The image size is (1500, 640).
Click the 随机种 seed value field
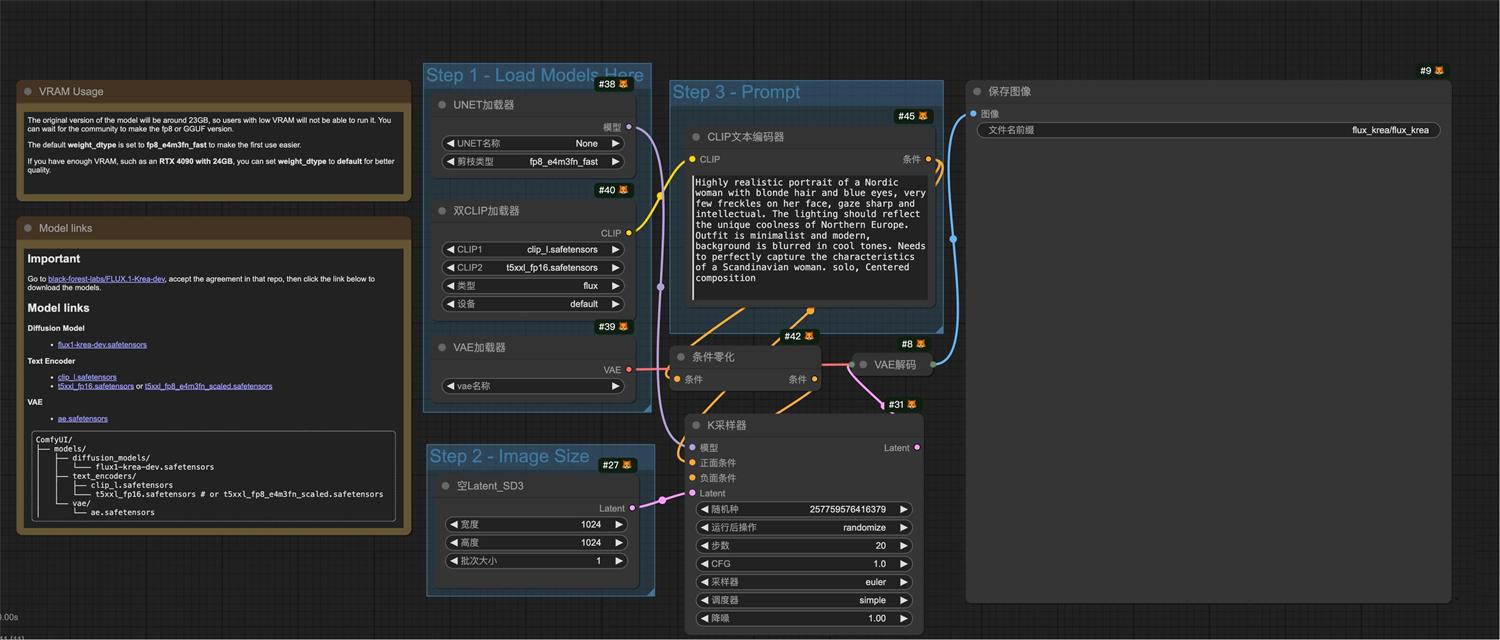pos(804,509)
